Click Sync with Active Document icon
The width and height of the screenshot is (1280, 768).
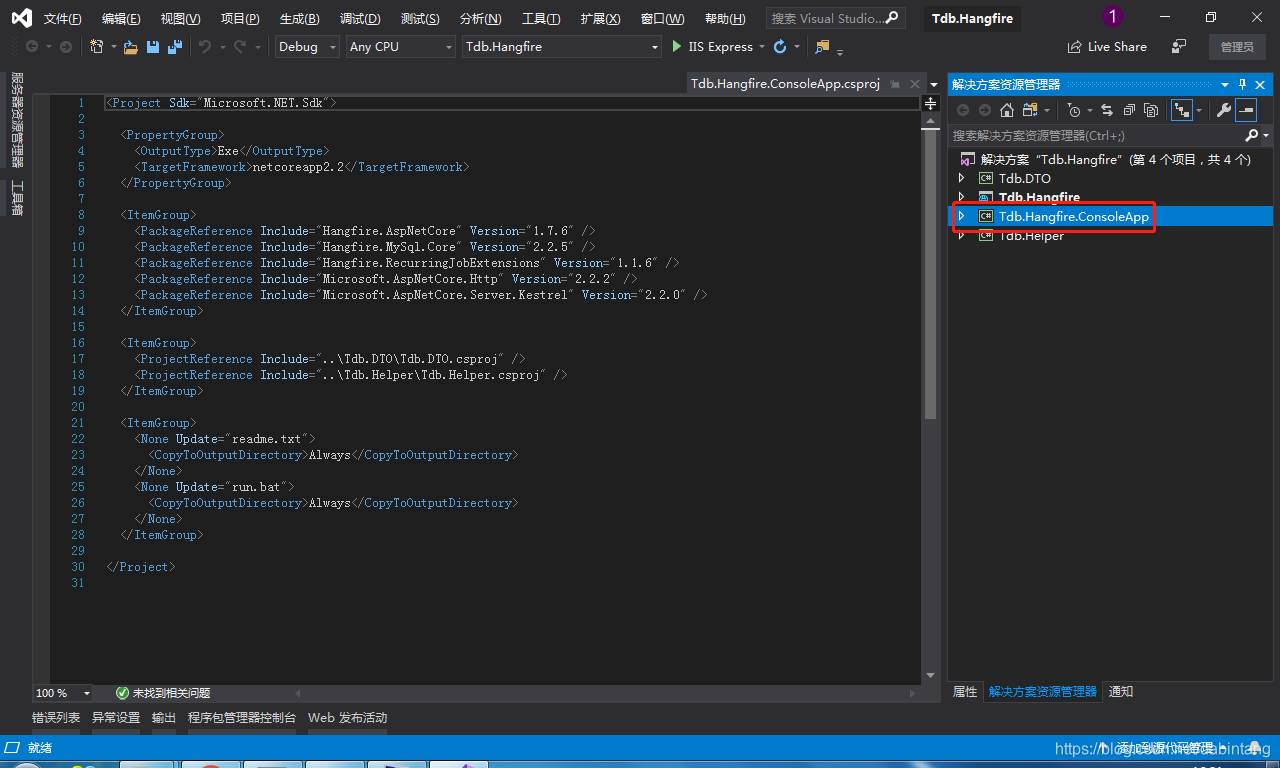click(1106, 110)
